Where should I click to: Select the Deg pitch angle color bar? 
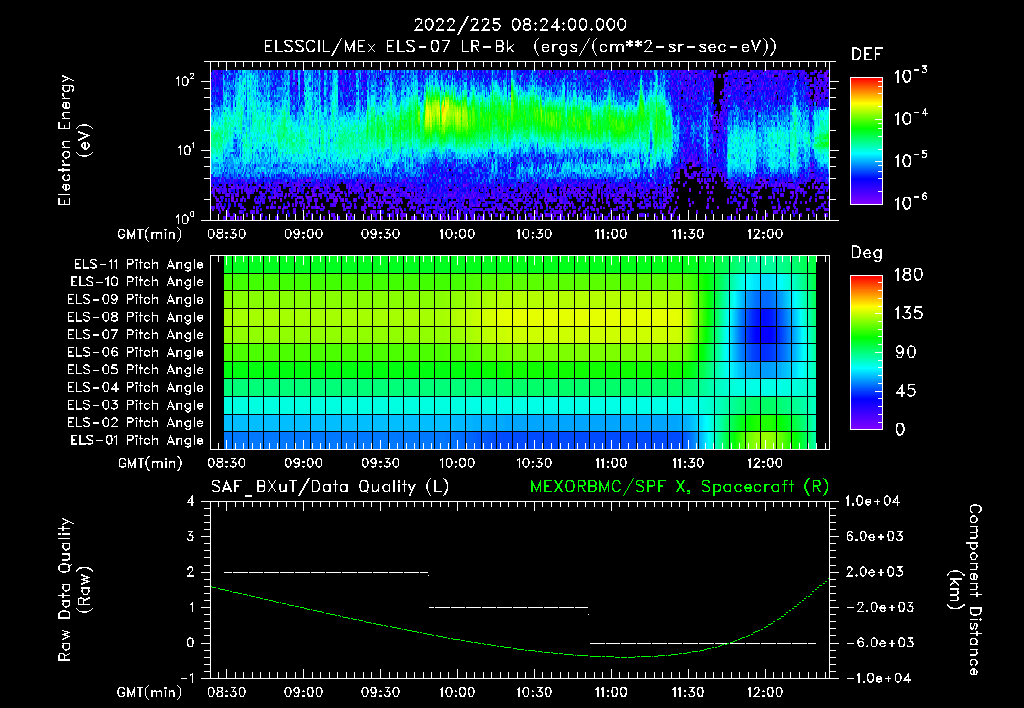[867, 352]
